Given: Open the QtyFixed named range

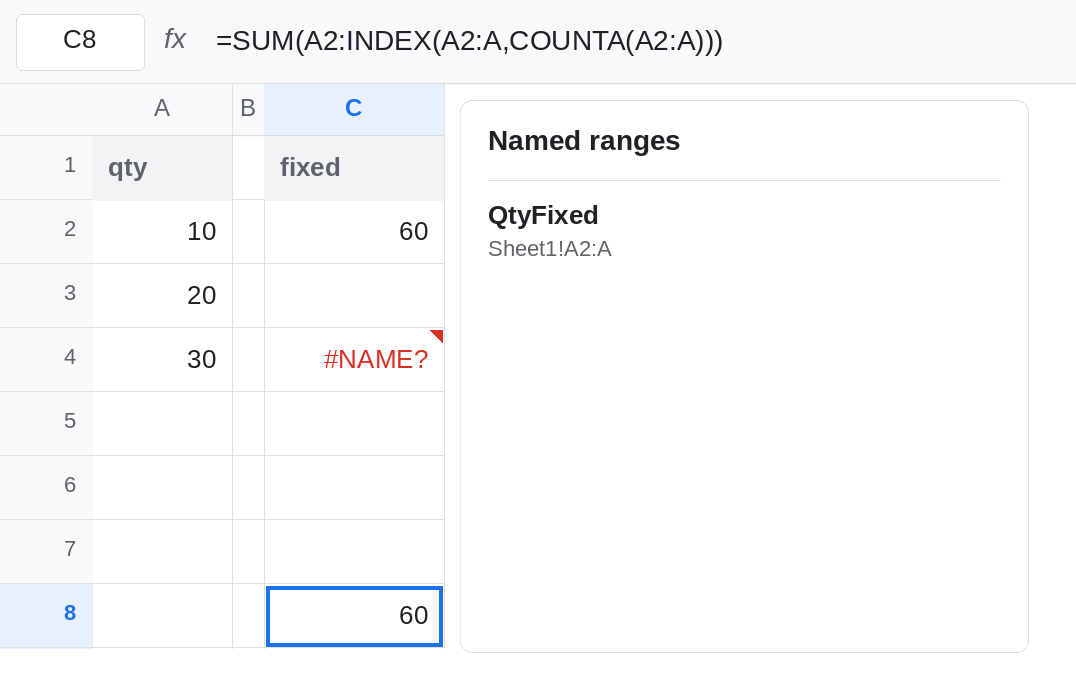Looking at the screenshot, I should click(x=543, y=215).
